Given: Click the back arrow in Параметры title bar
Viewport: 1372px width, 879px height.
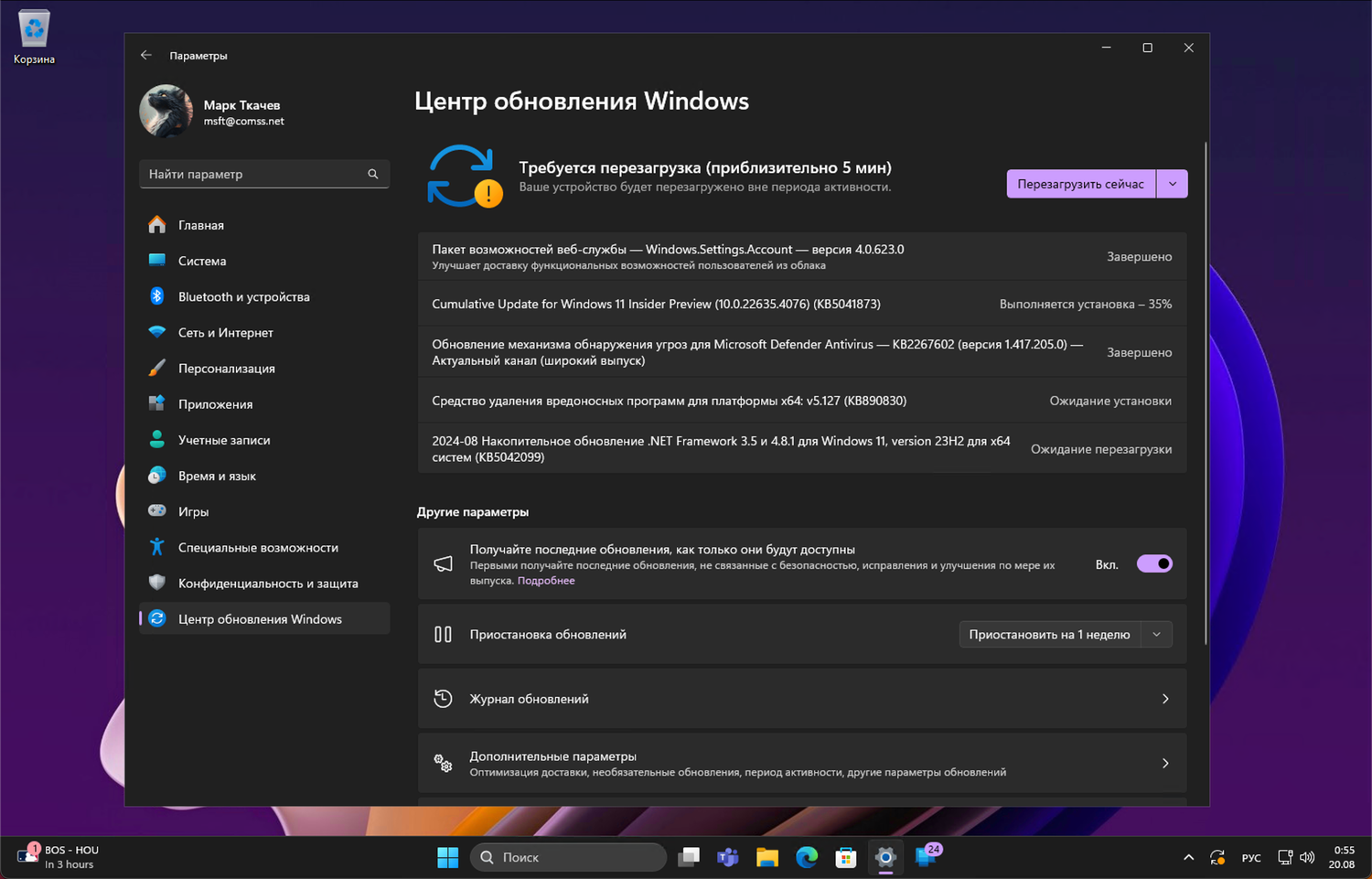Looking at the screenshot, I should 146,55.
